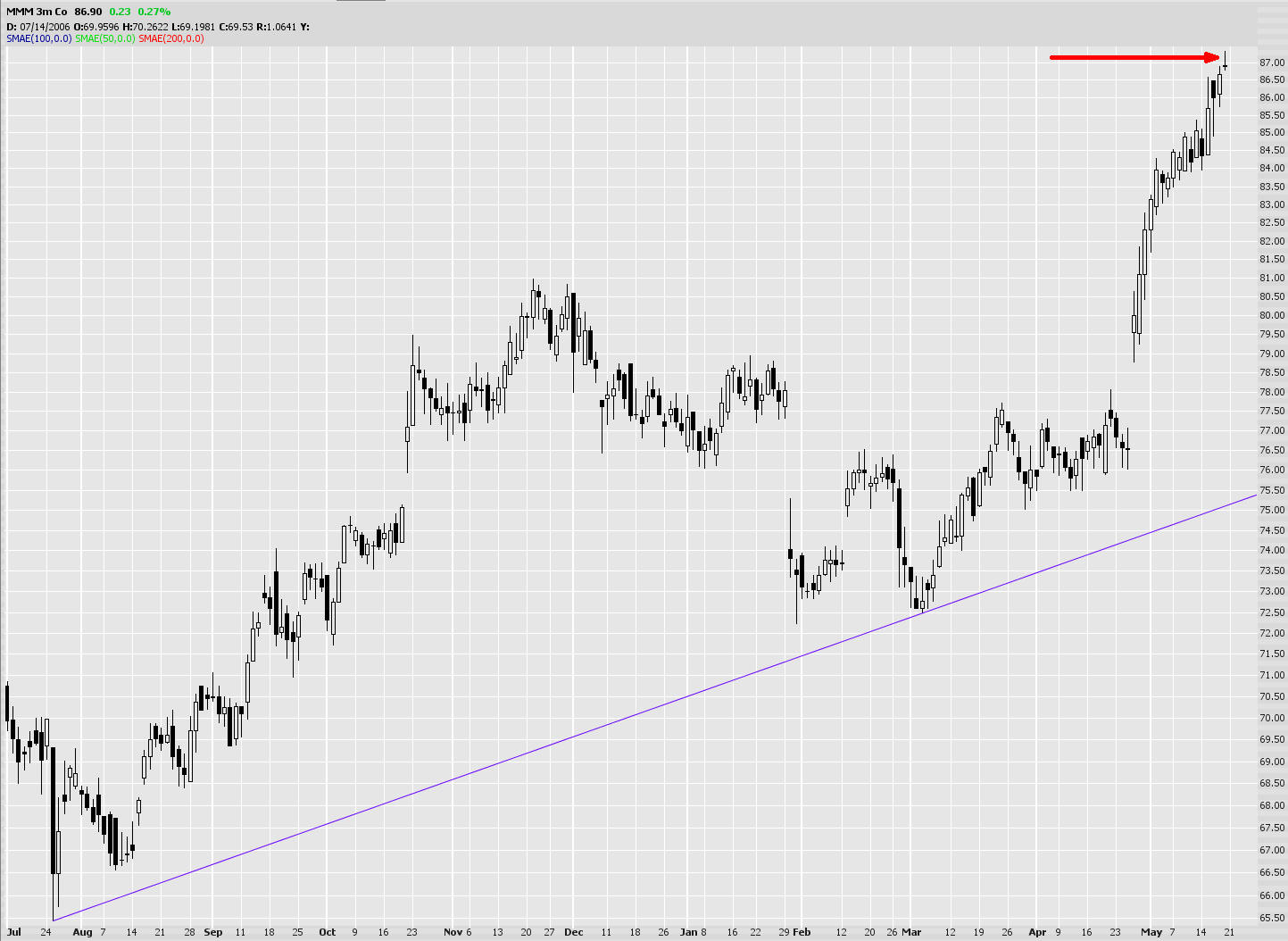The image size is (1288, 941).
Task: Click the May label on date axis
Action: point(1151,932)
